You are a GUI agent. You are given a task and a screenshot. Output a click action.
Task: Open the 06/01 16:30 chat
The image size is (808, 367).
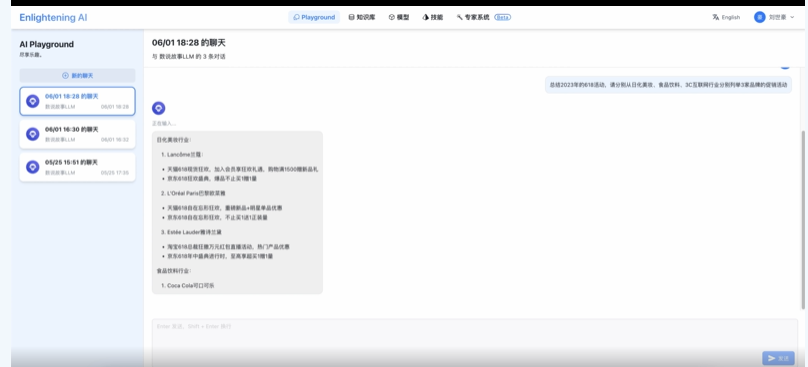coord(77,134)
